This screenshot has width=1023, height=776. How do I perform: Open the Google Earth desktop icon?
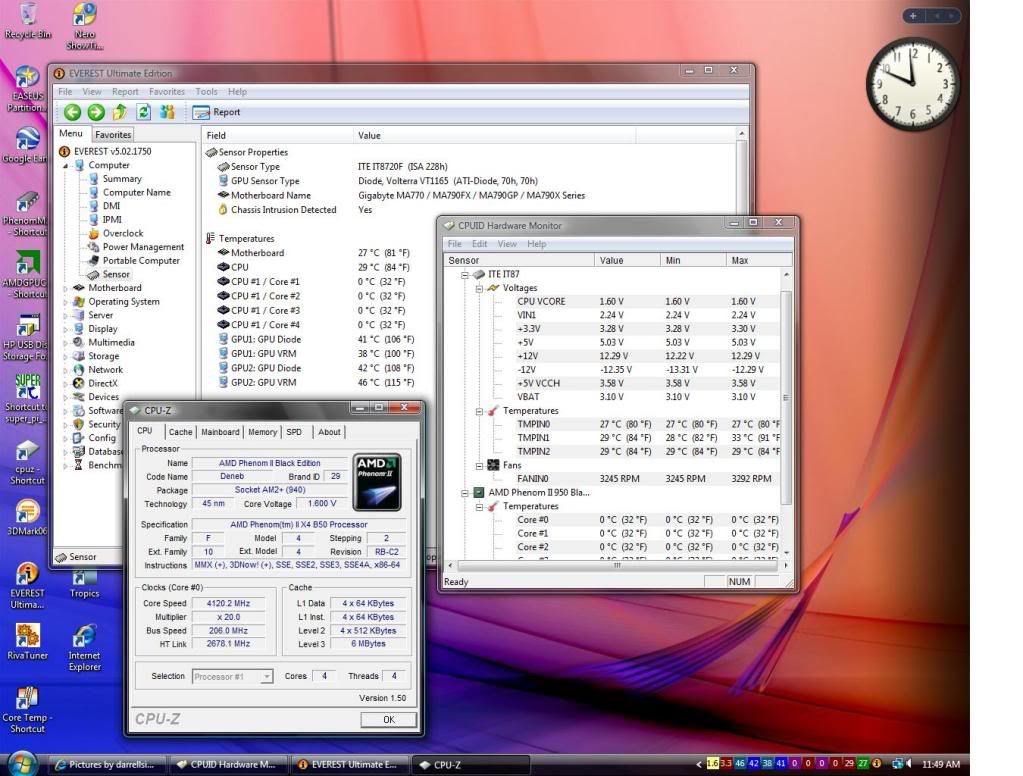click(x=26, y=146)
